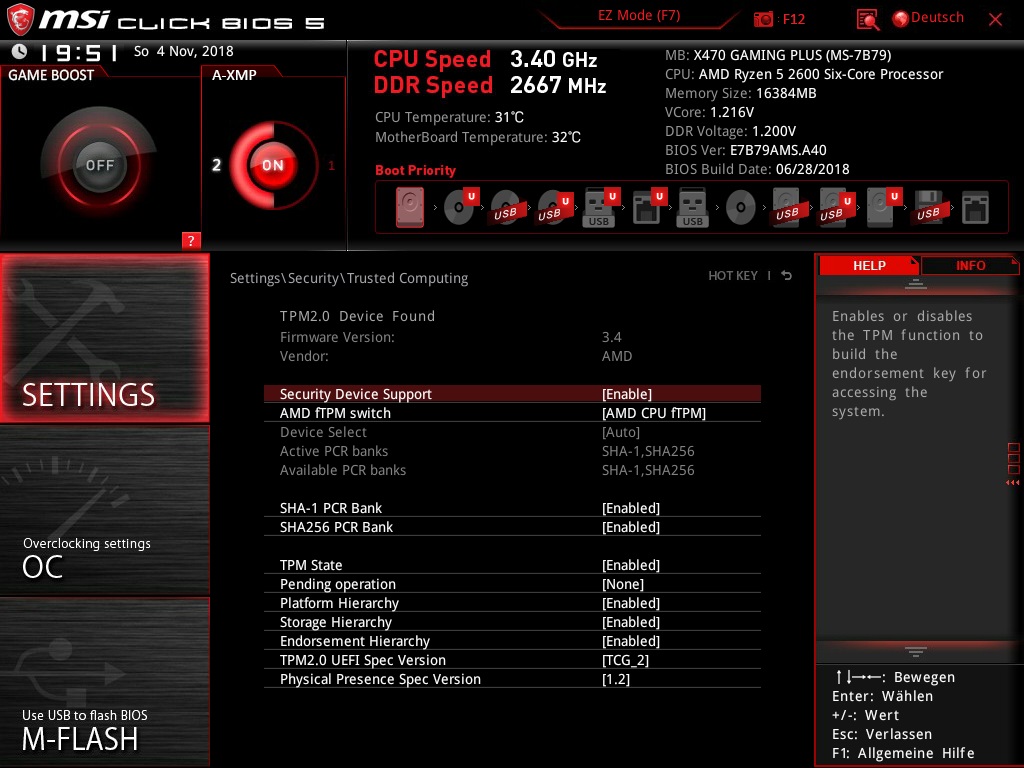Open the BIOS search magnifier icon

click(x=867, y=20)
